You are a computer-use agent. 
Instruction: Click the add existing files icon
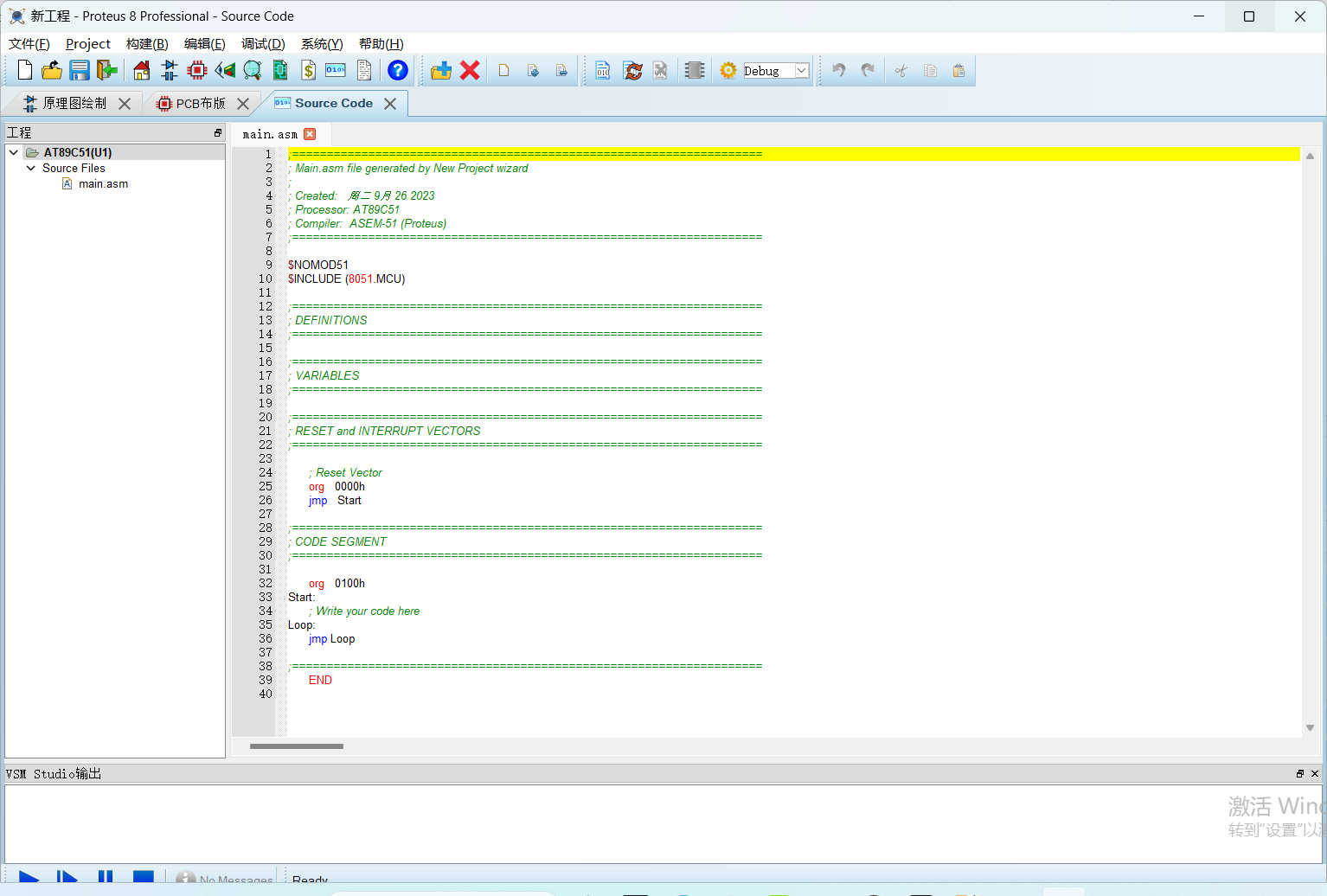click(533, 70)
